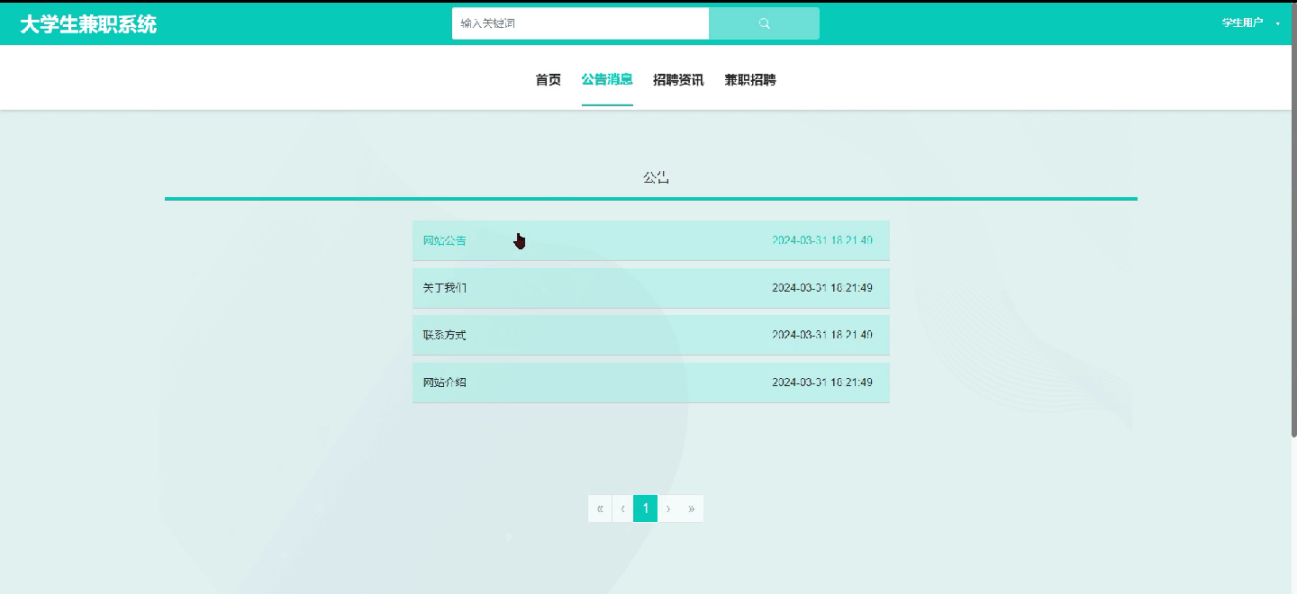Go to next page with › icon
Image resolution: width=1297 pixels, height=594 pixels.
point(668,509)
